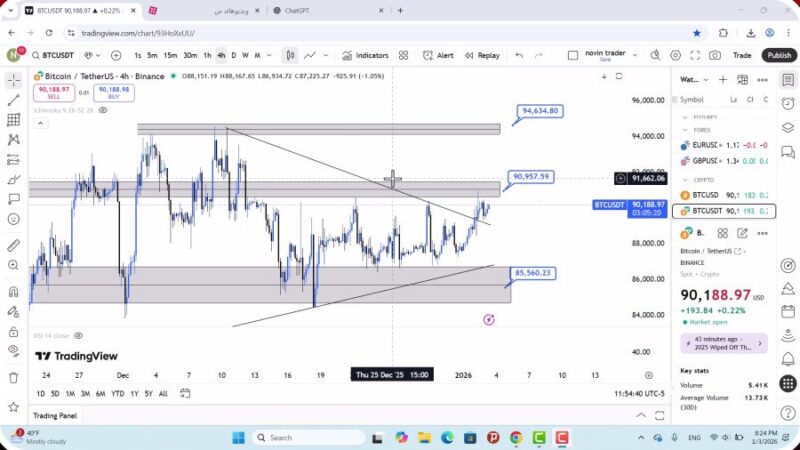The image size is (800, 450).
Task: Toggle Ichimoku indicator visibility eye icon
Action: coord(103,110)
